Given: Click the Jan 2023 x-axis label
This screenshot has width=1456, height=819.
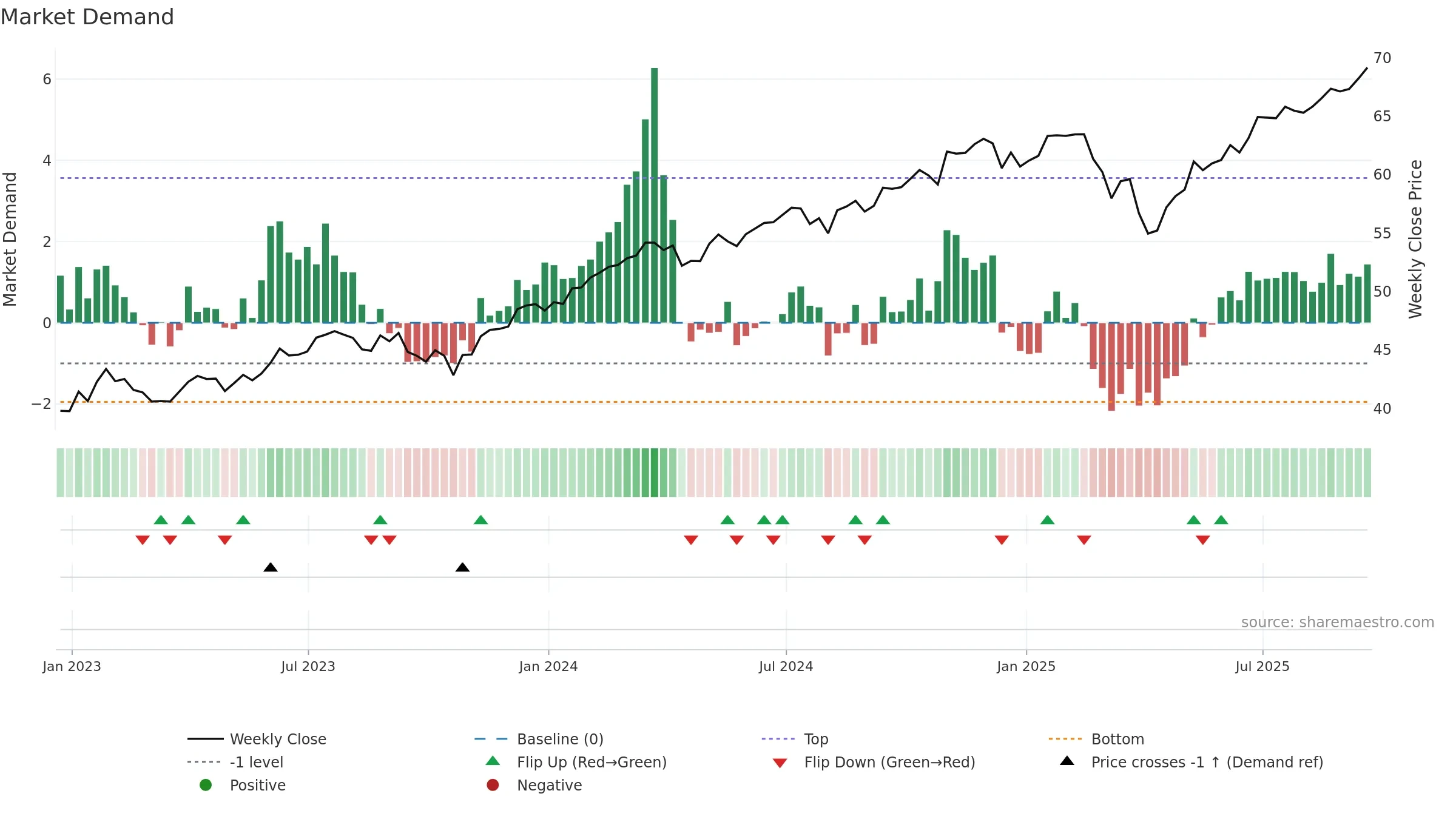Looking at the screenshot, I should [x=72, y=666].
